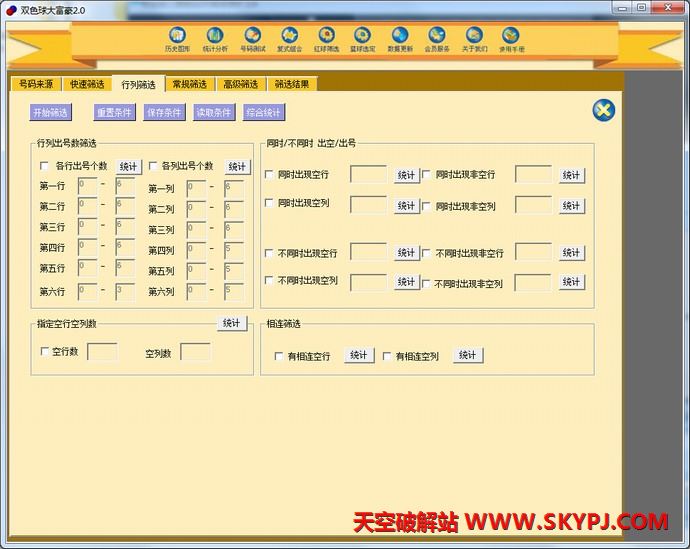Screen dimensions: 690x549
Task: Enable the 各行出号个数 checkbox
Action: 44,166
